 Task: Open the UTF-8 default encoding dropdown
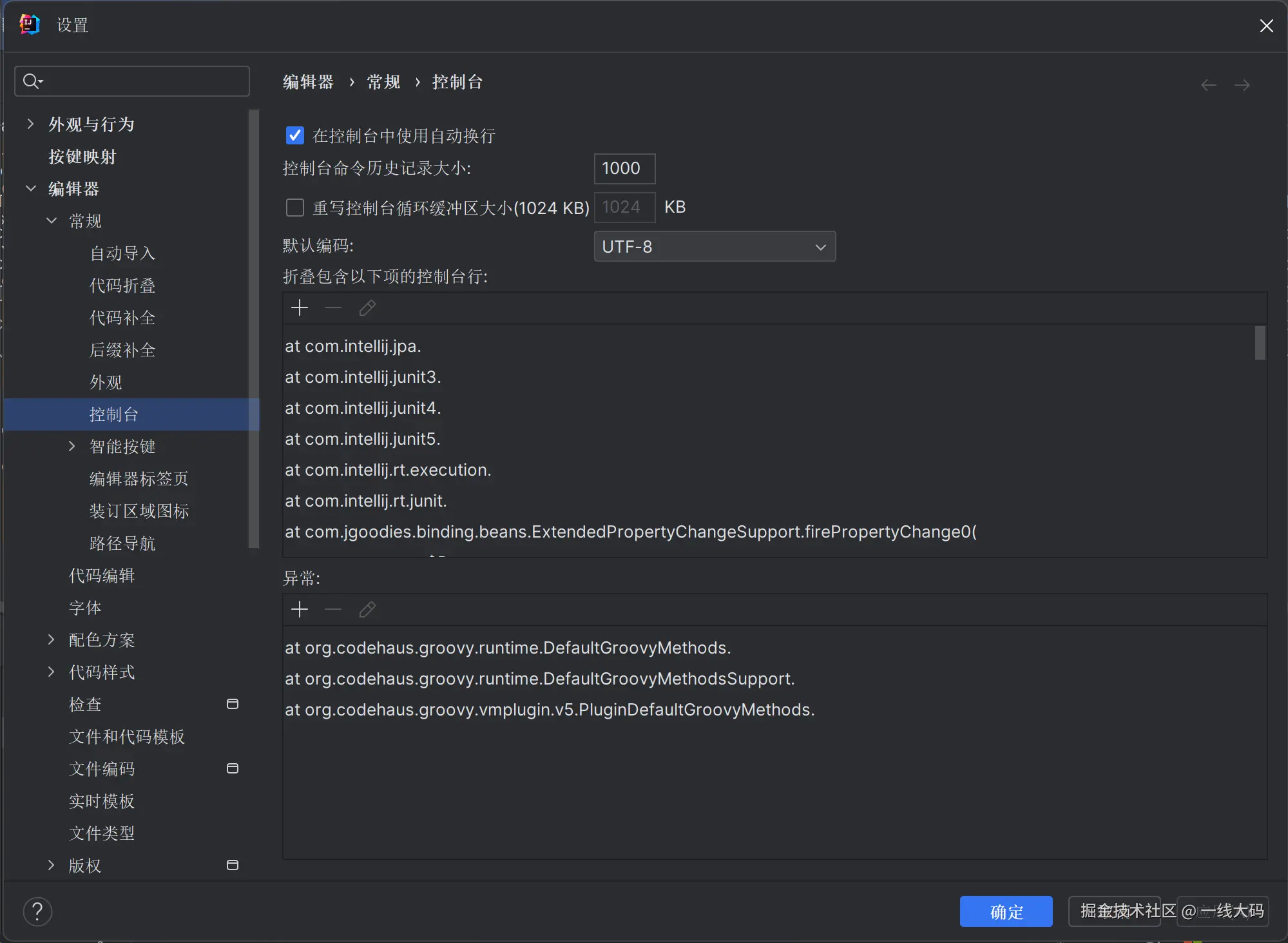[x=714, y=247]
